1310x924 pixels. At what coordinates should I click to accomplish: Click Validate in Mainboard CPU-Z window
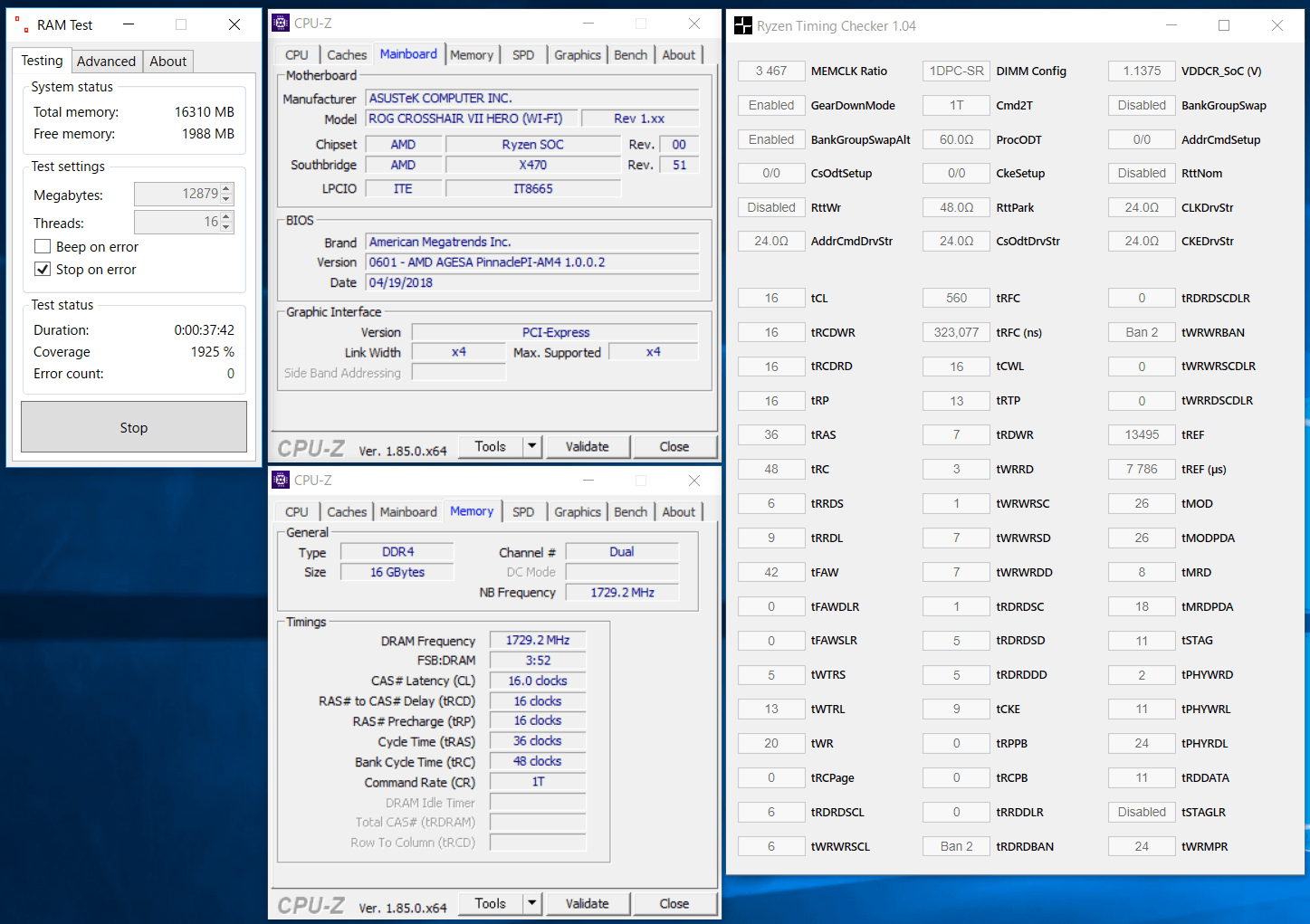pyautogui.click(x=588, y=446)
